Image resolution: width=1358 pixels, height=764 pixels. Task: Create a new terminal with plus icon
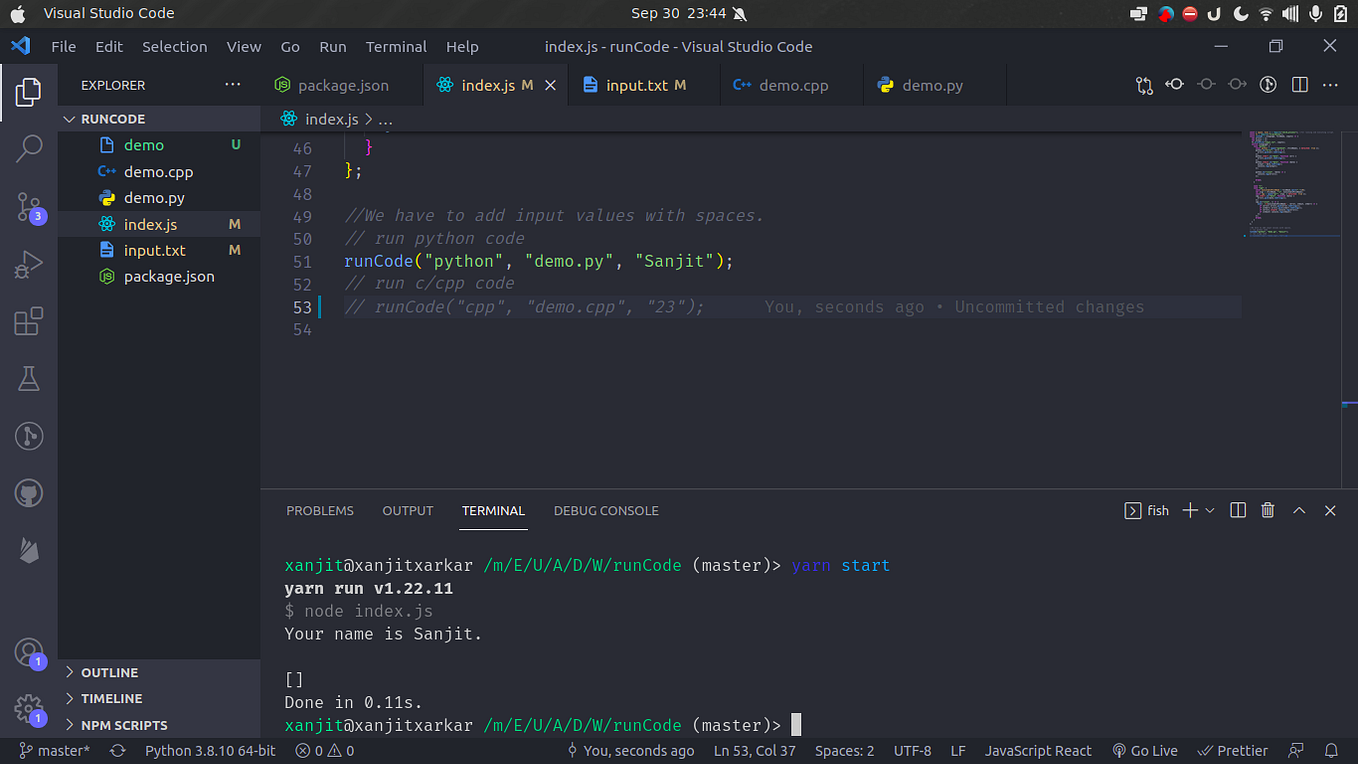(1190, 510)
